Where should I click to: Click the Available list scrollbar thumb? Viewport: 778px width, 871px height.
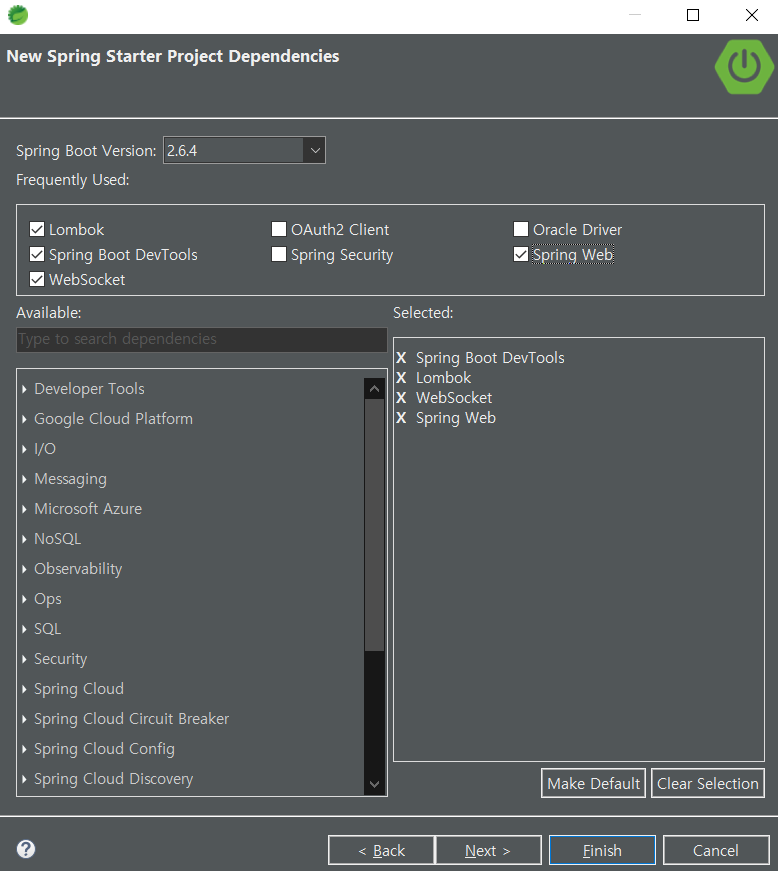pyautogui.click(x=374, y=524)
